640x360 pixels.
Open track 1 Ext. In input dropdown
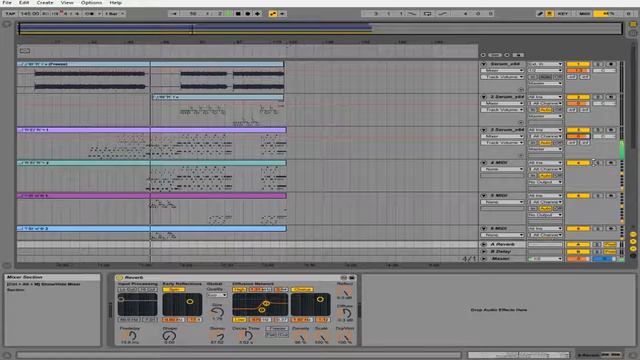[545, 64]
